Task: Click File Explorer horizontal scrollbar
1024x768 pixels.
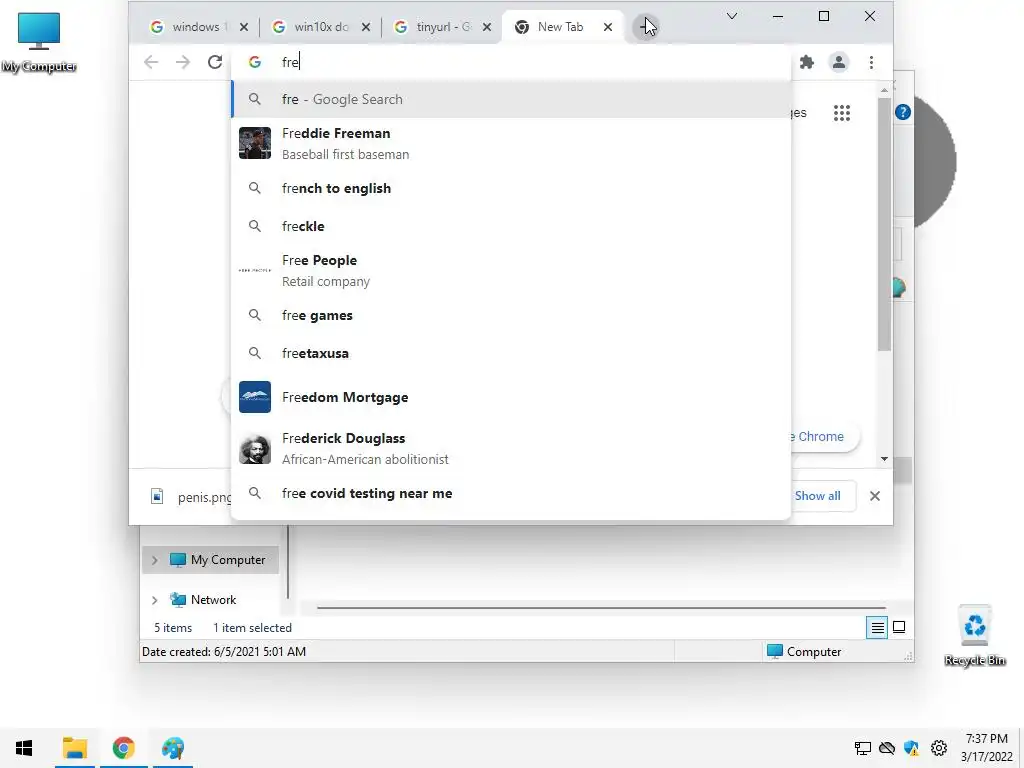Action: (601, 608)
